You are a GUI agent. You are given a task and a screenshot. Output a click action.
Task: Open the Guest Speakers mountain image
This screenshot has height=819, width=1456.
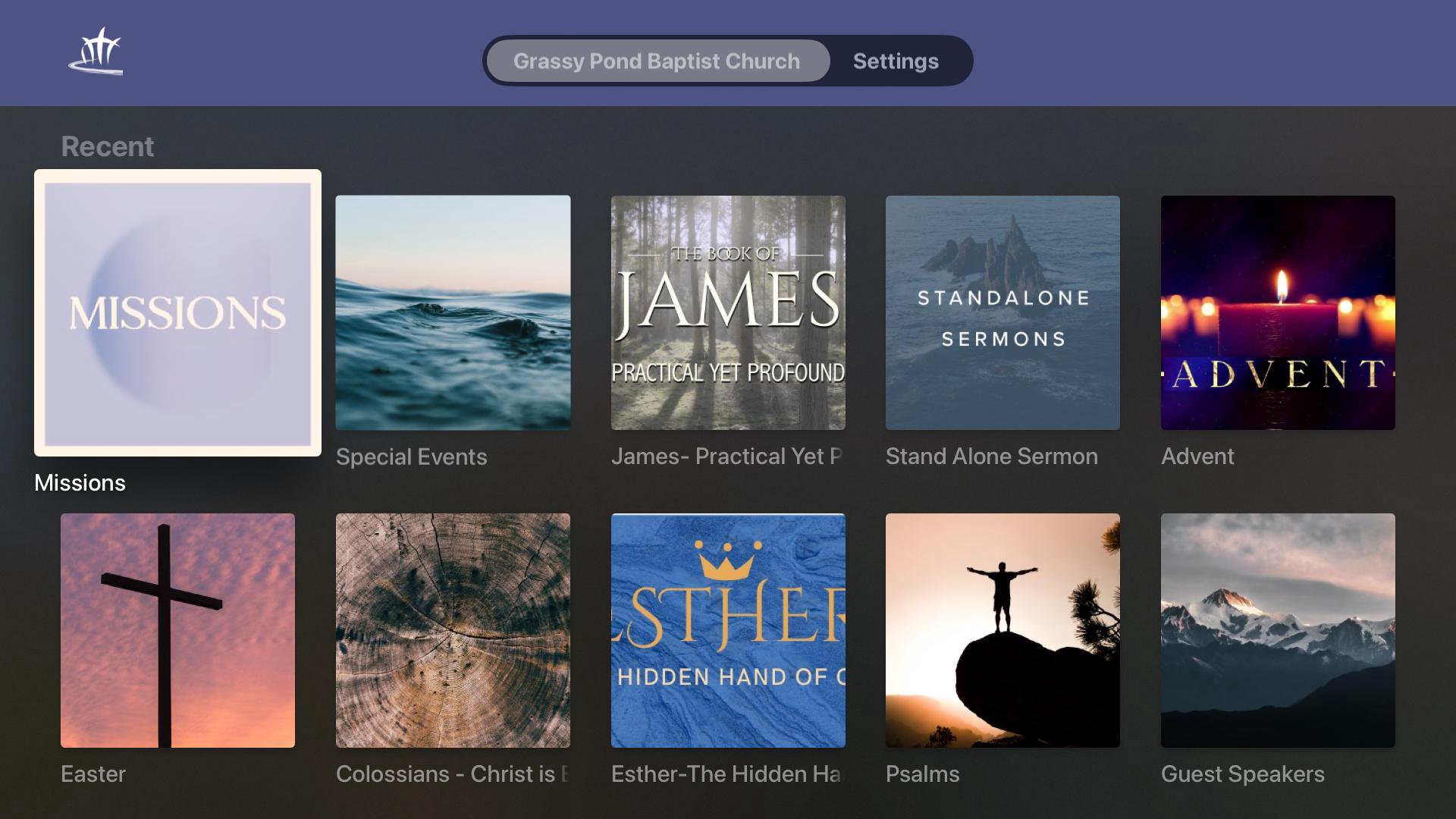(x=1278, y=630)
